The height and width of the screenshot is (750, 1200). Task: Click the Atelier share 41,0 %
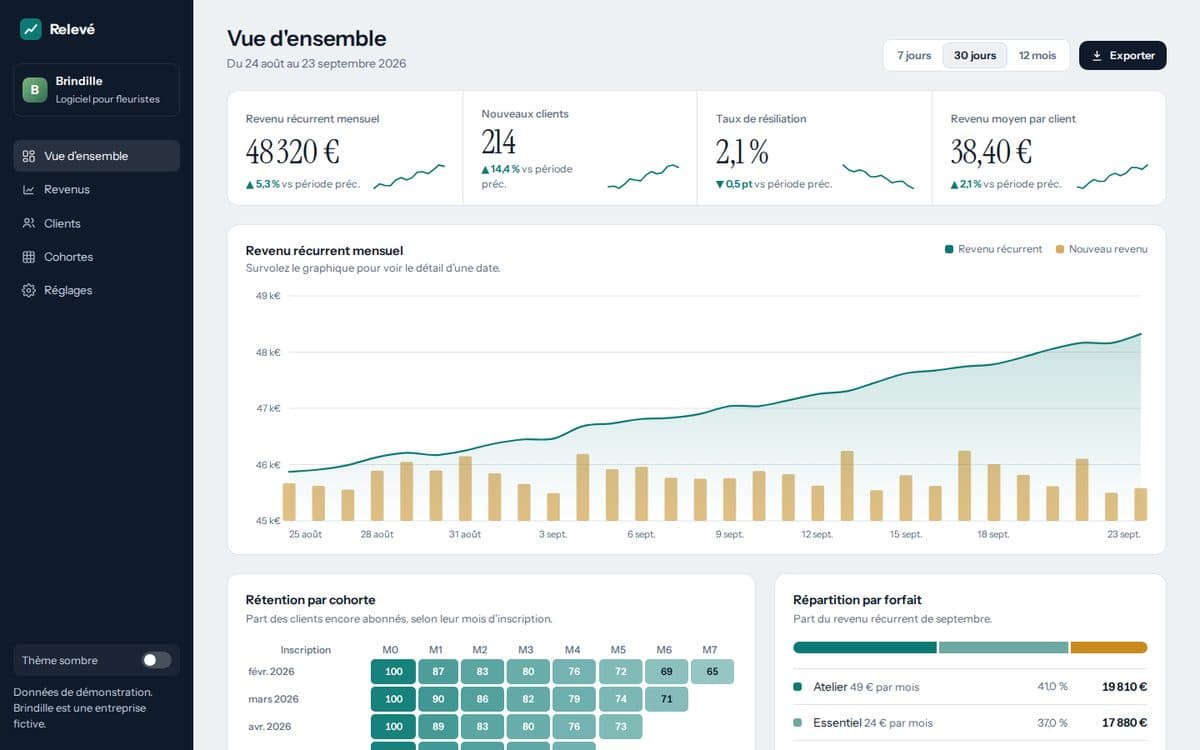[1052, 687]
